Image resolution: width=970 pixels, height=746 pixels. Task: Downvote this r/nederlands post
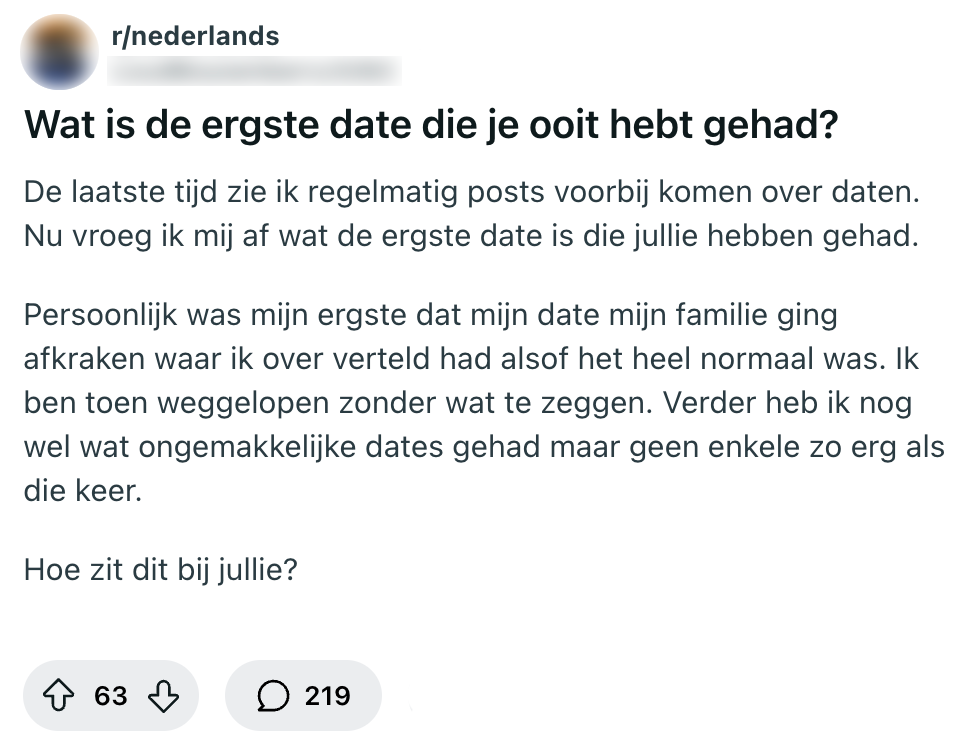point(164,695)
